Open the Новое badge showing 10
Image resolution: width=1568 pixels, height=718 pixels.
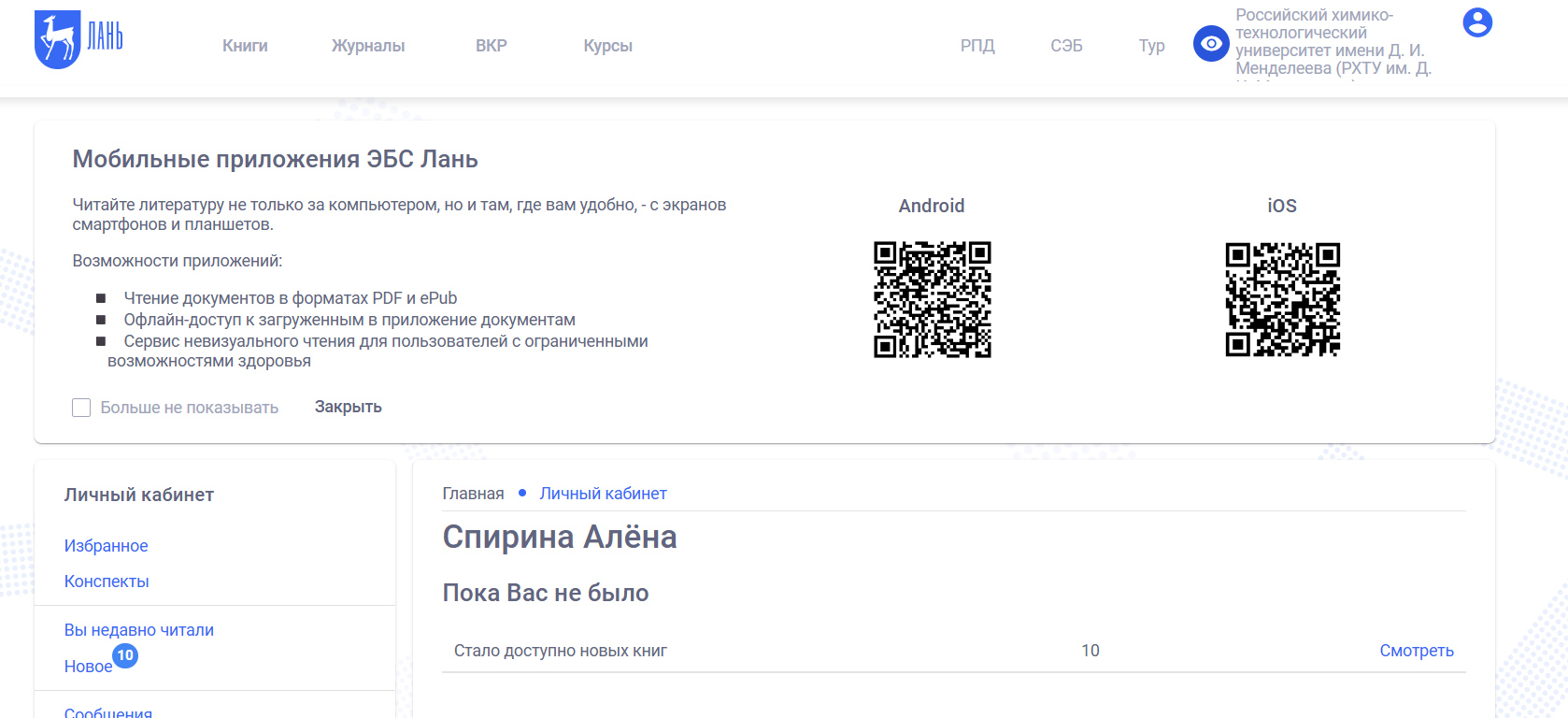(124, 656)
